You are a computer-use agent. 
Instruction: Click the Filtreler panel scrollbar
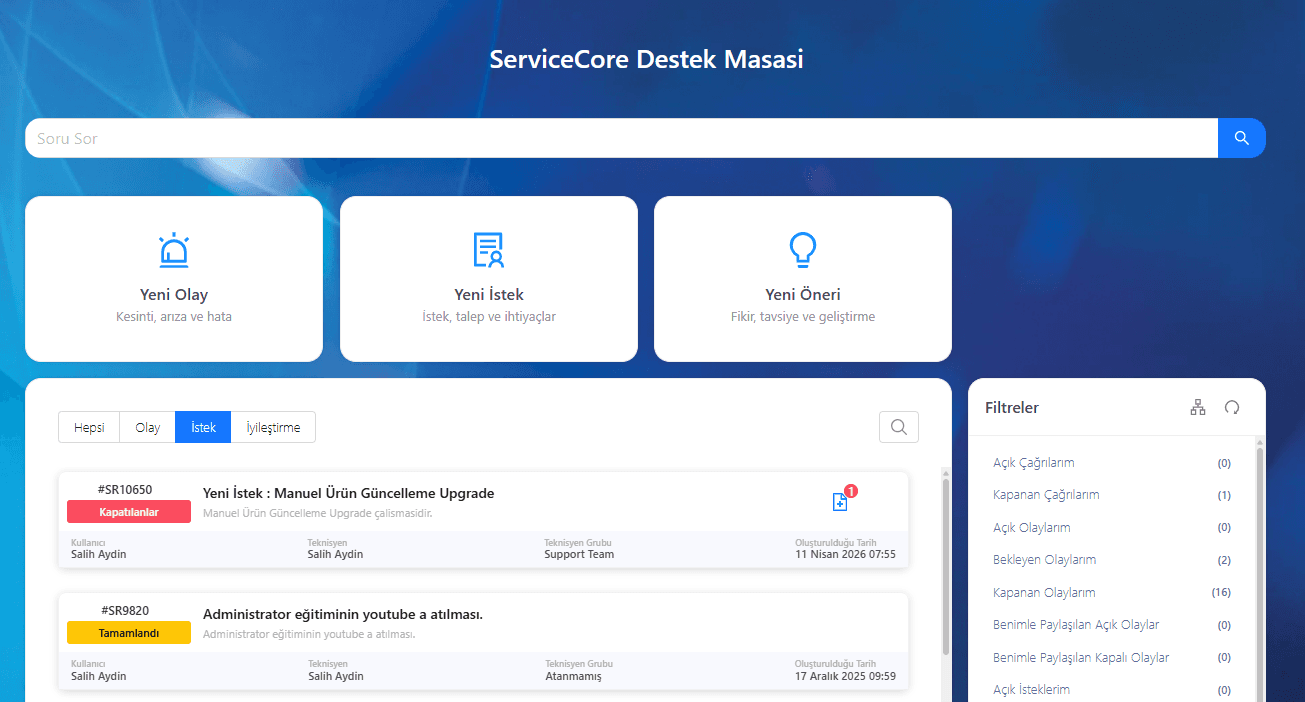(x=1260, y=575)
